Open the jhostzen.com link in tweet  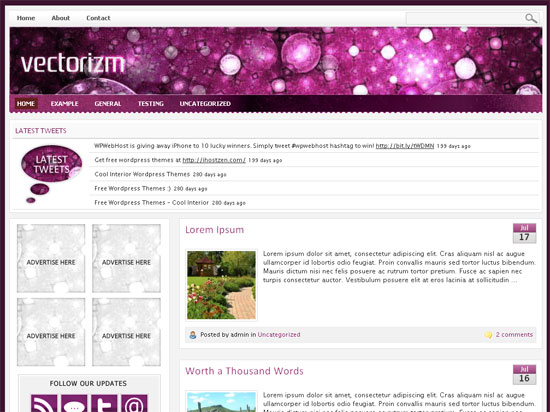tap(214, 160)
